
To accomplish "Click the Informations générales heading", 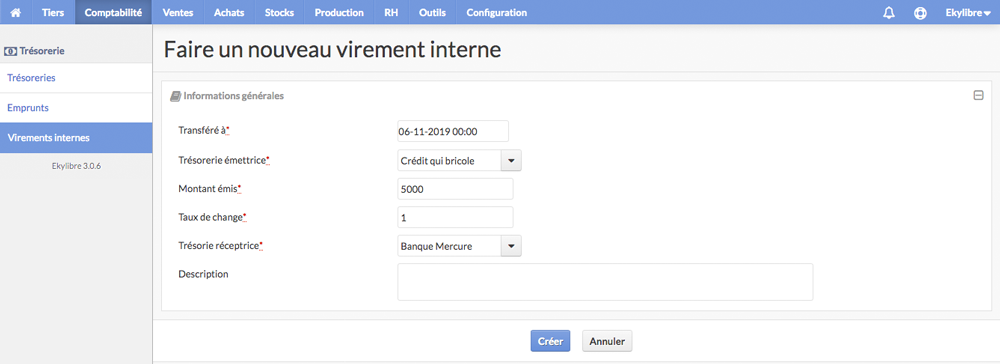I will click(233, 96).
